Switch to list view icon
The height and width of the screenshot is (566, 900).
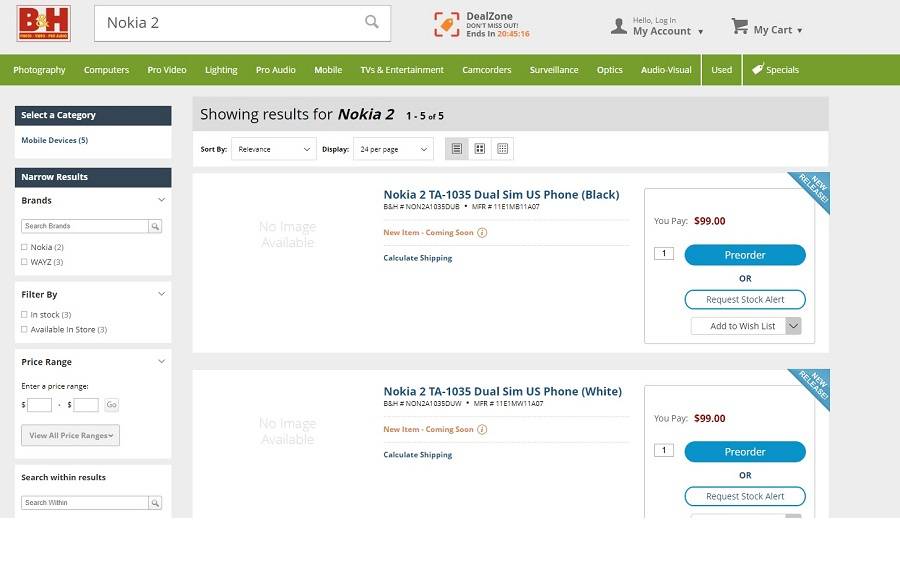457,149
